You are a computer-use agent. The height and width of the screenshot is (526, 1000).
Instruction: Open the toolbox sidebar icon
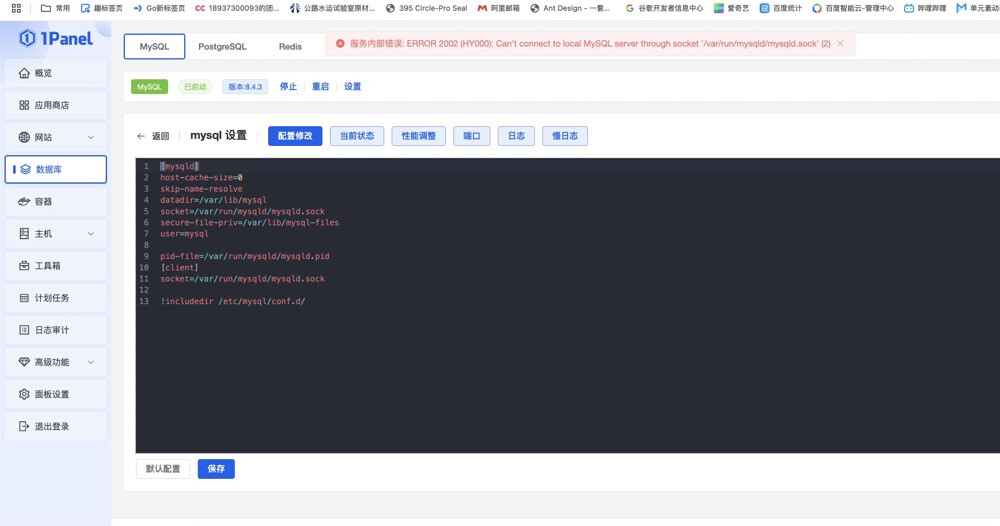coord(25,266)
